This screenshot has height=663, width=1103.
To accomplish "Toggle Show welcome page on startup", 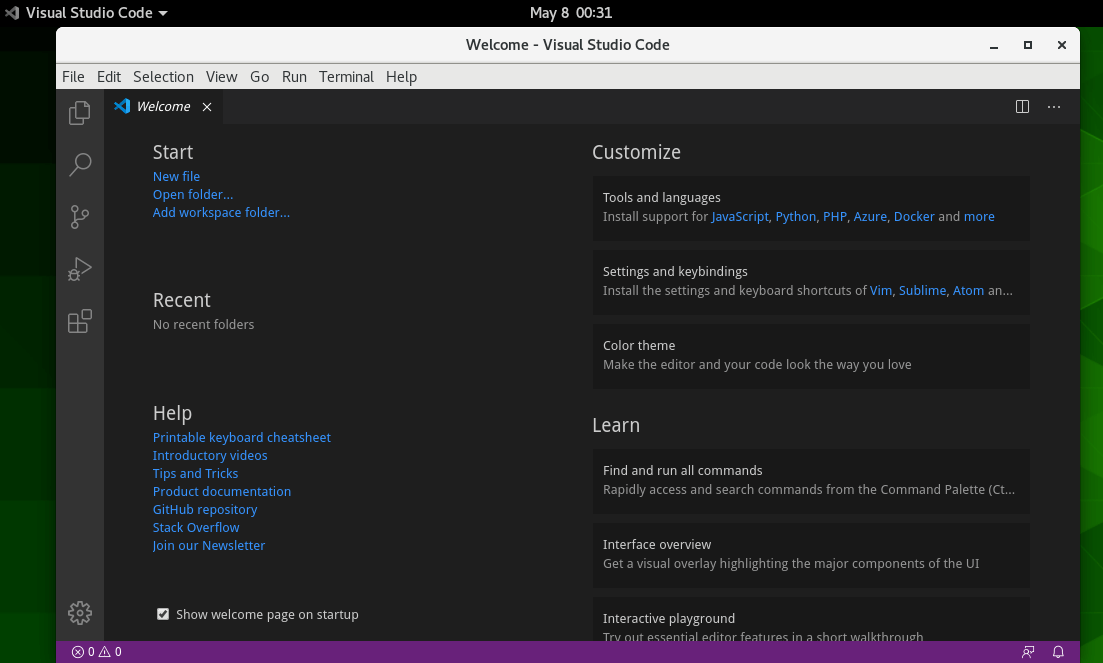I will coord(163,614).
